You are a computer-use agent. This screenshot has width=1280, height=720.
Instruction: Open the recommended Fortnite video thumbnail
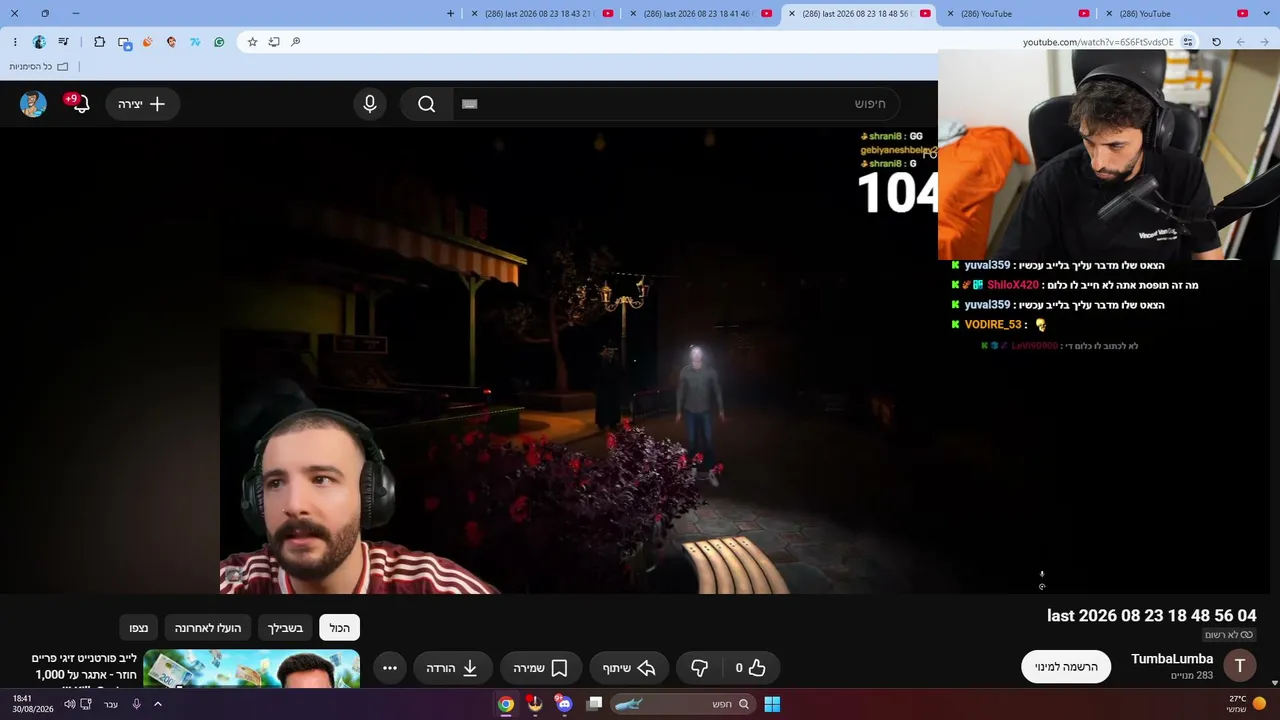coord(251,669)
